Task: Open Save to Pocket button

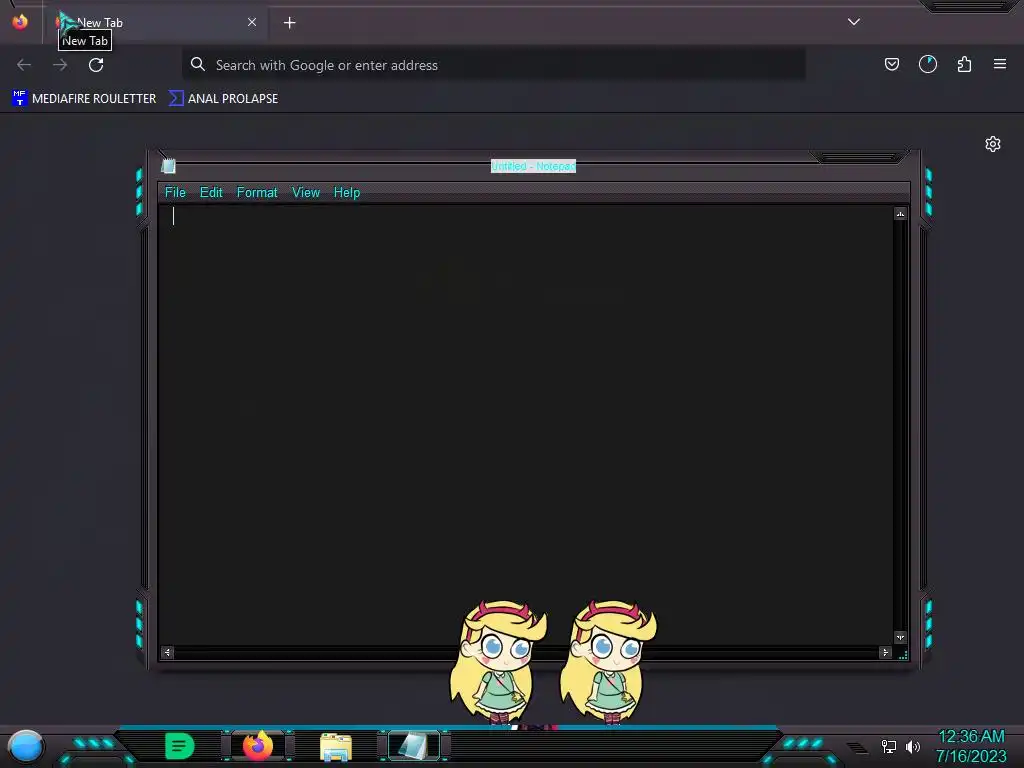Action: (x=891, y=64)
